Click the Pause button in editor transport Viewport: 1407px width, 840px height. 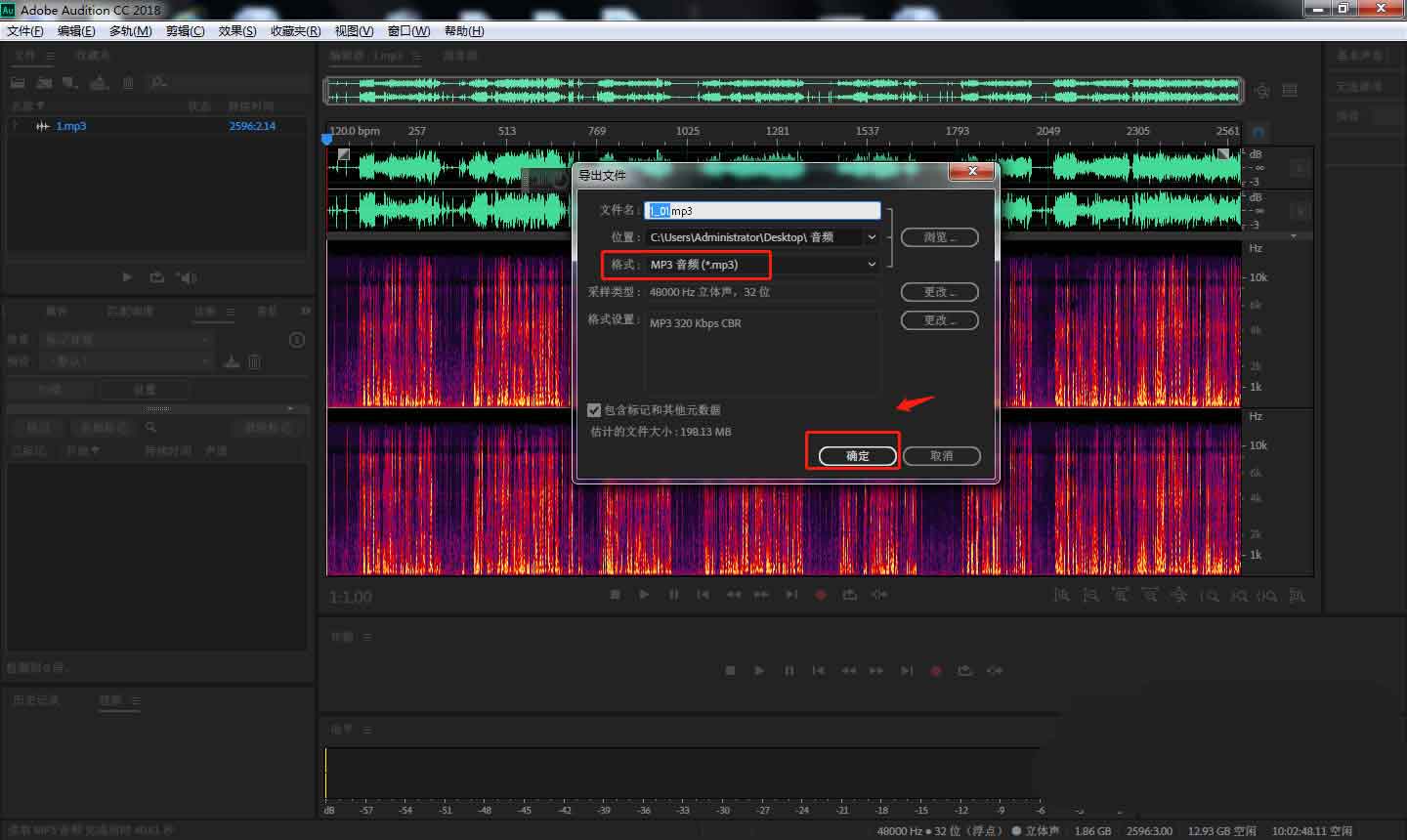tap(673, 595)
